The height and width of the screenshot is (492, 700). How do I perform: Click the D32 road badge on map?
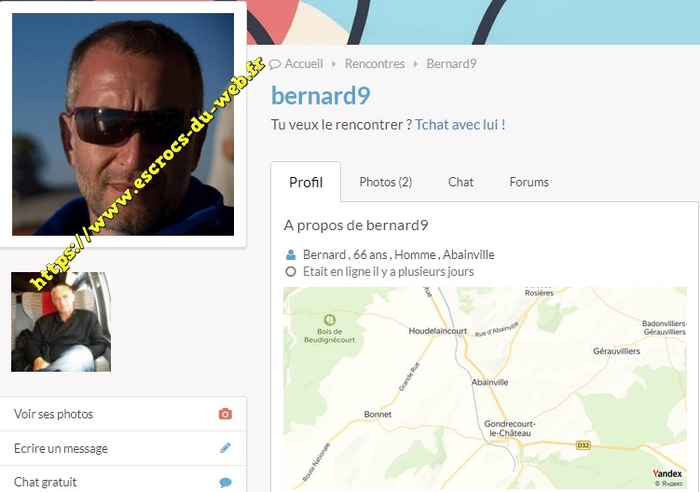point(583,445)
